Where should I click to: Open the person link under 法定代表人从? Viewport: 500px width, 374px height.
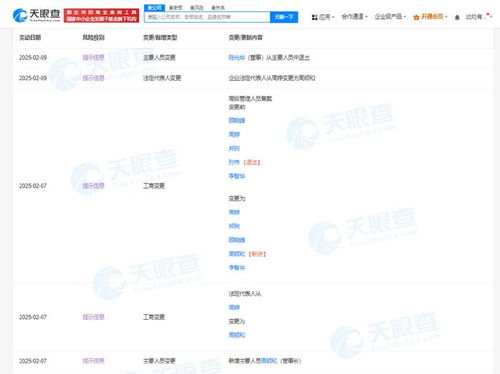pyautogui.click(x=234, y=307)
